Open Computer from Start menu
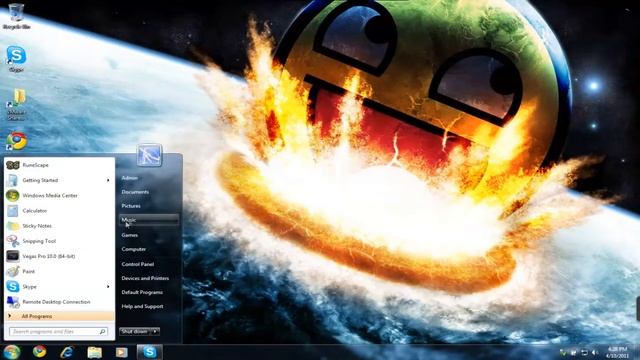The height and width of the screenshot is (360, 640). [133, 249]
